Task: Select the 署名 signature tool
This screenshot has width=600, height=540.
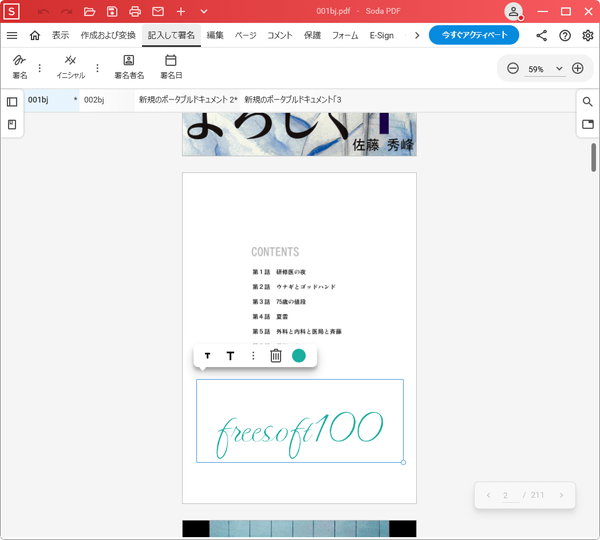Action: pos(20,67)
